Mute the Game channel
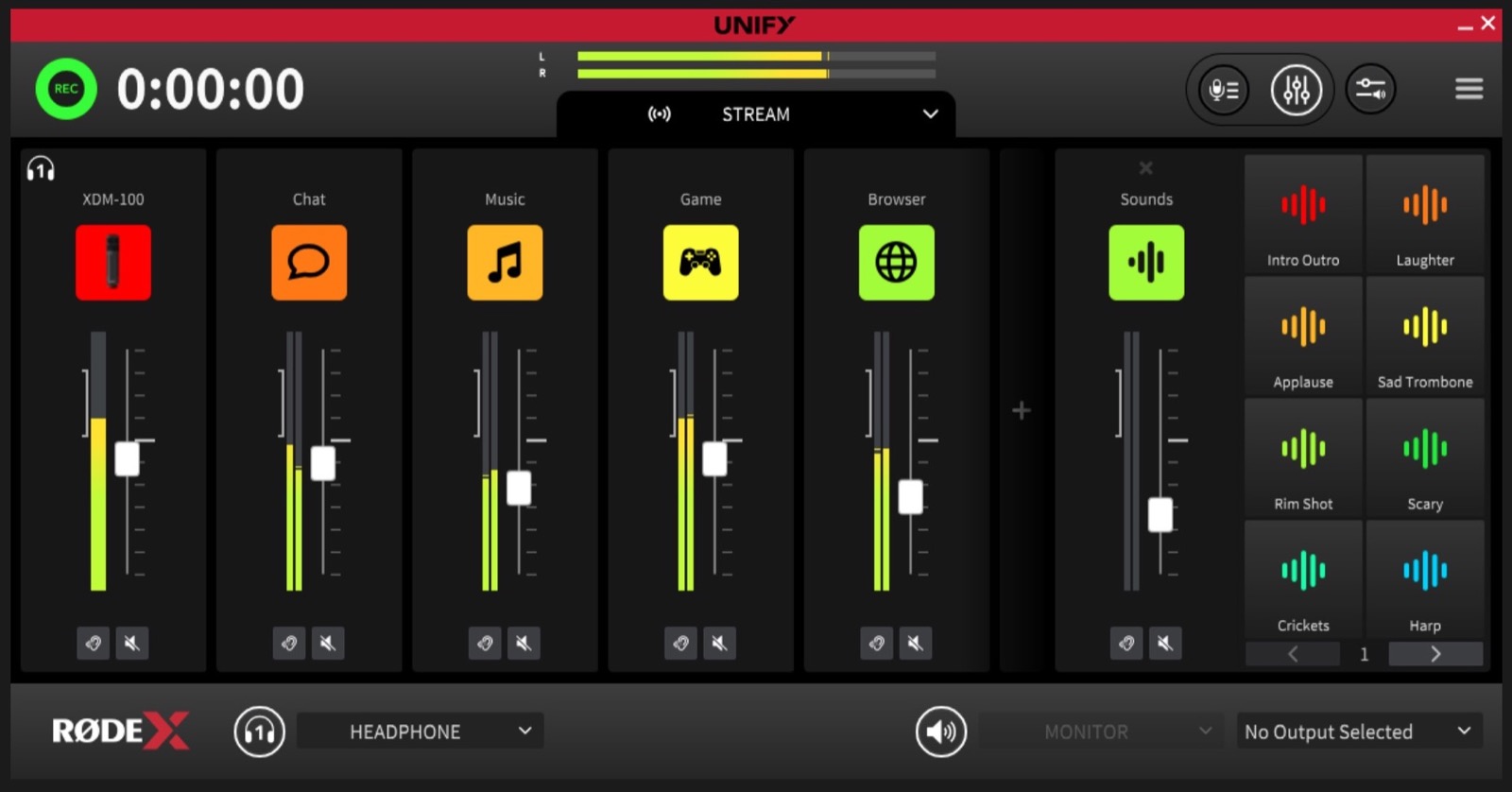 (x=719, y=644)
